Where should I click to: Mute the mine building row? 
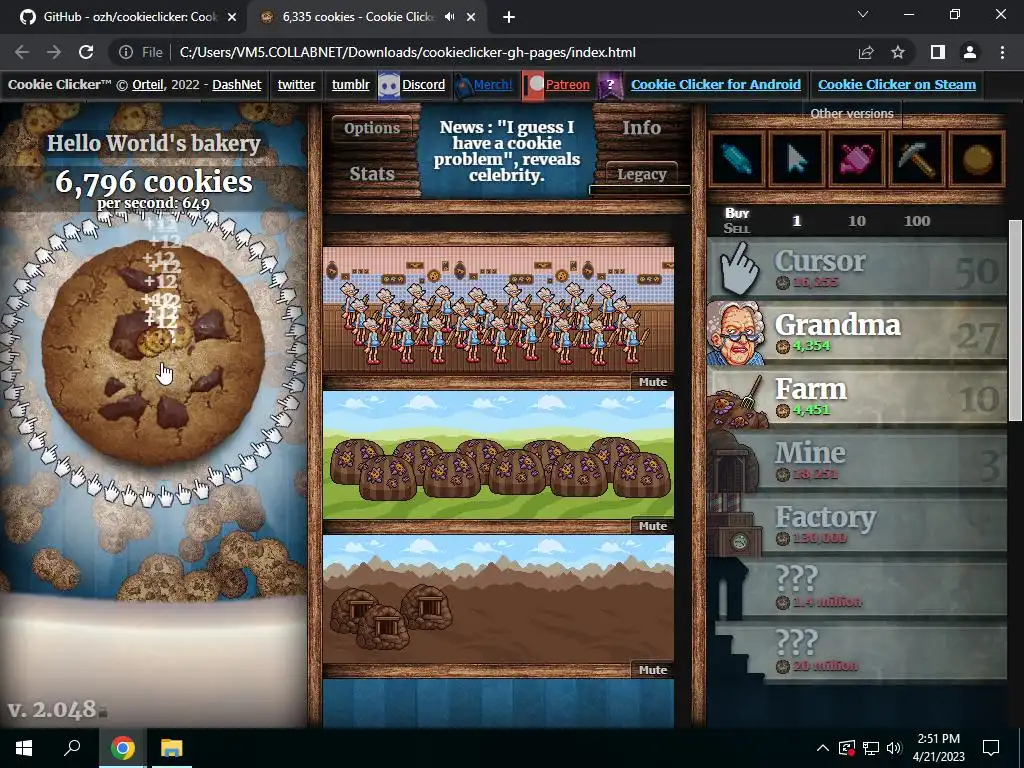(652, 669)
